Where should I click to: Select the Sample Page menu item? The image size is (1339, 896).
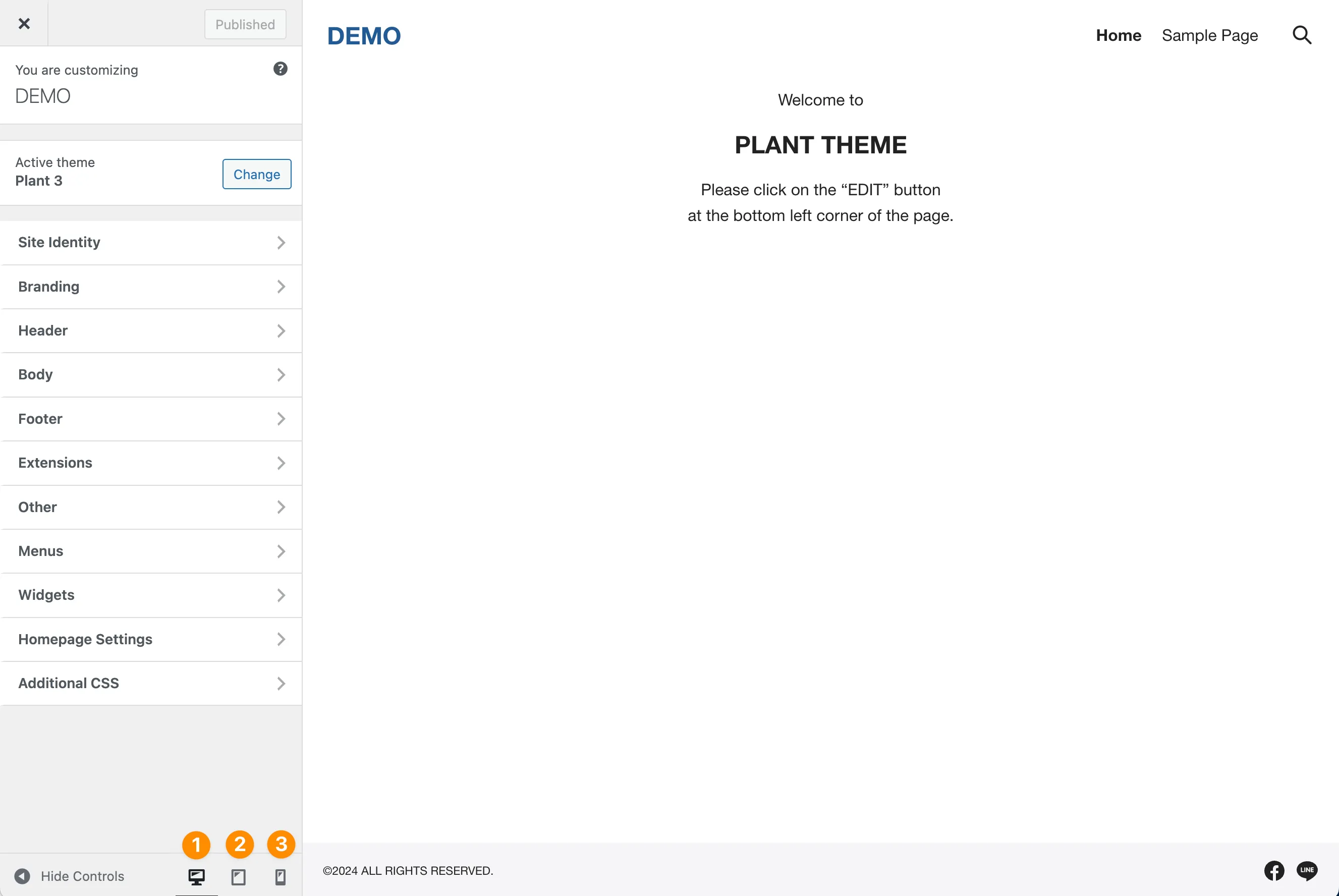pos(1210,35)
